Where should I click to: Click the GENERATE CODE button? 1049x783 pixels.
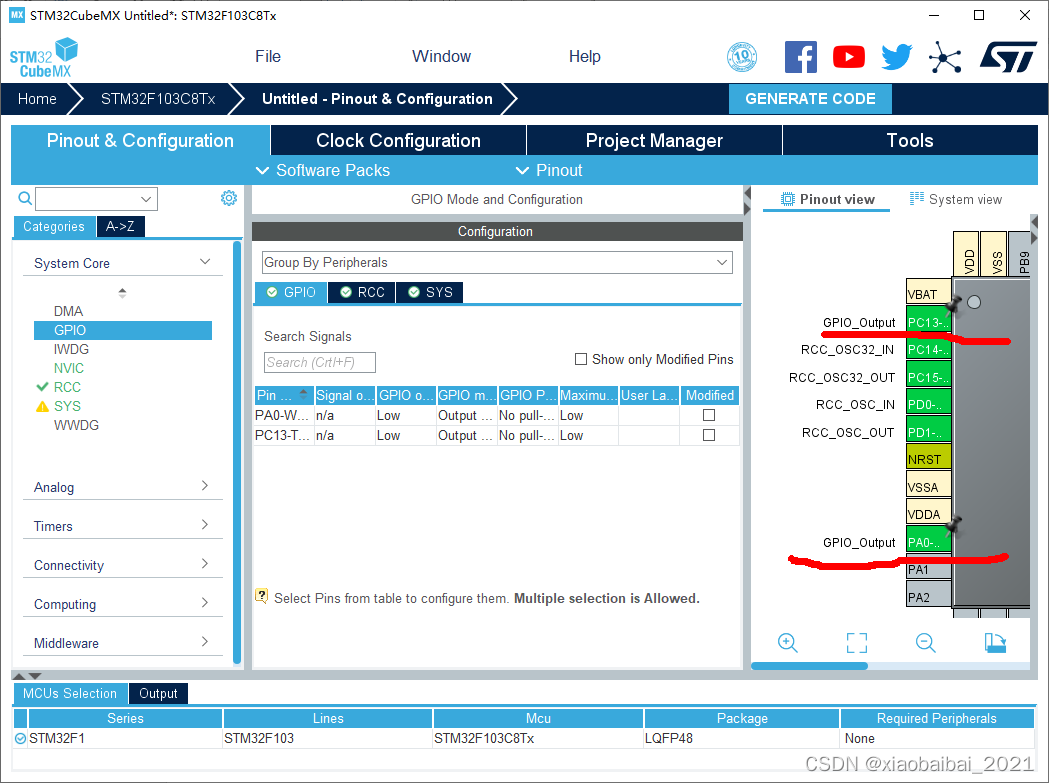pos(810,99)
